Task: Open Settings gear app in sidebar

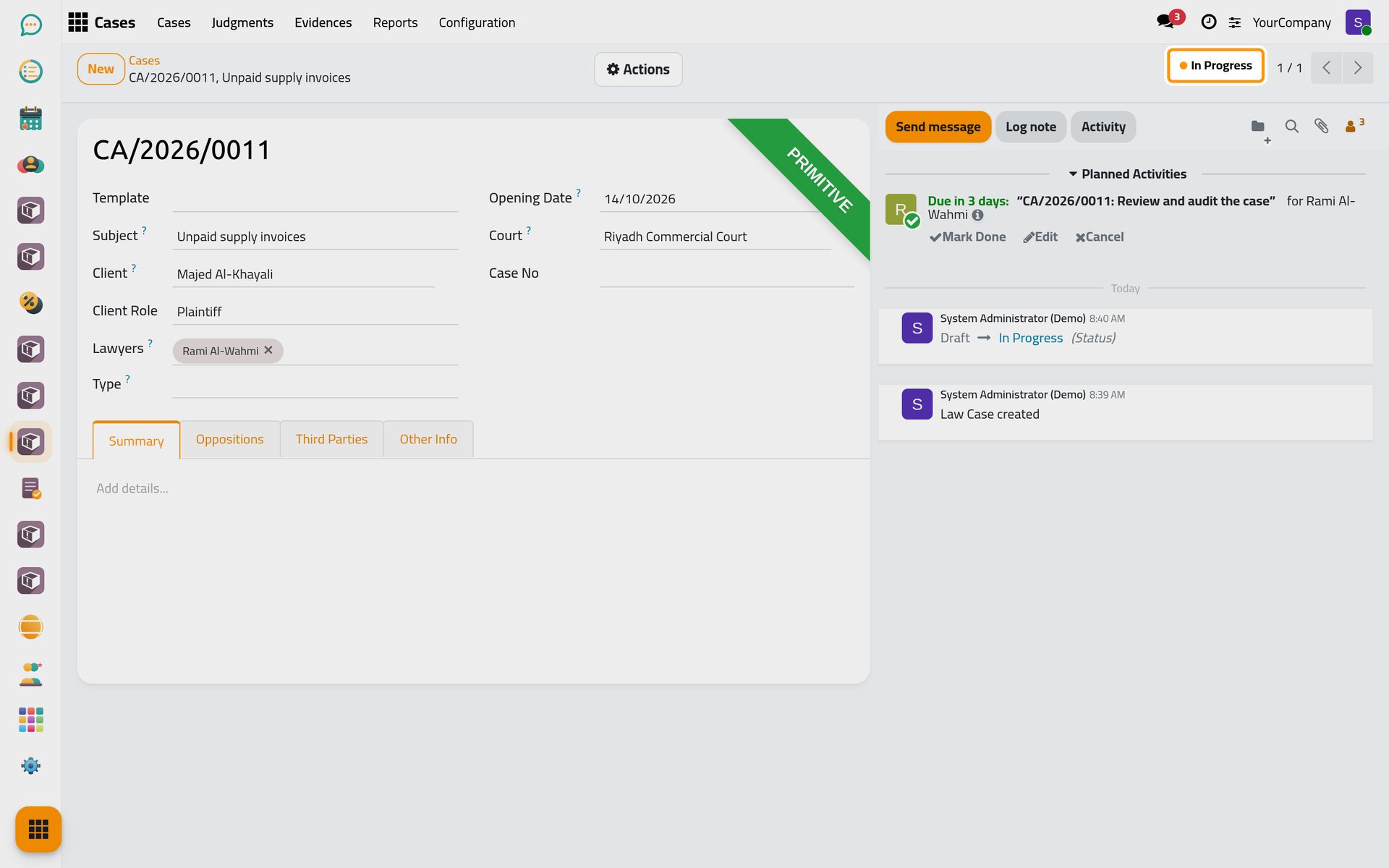Action: click(x=30, y=766)
